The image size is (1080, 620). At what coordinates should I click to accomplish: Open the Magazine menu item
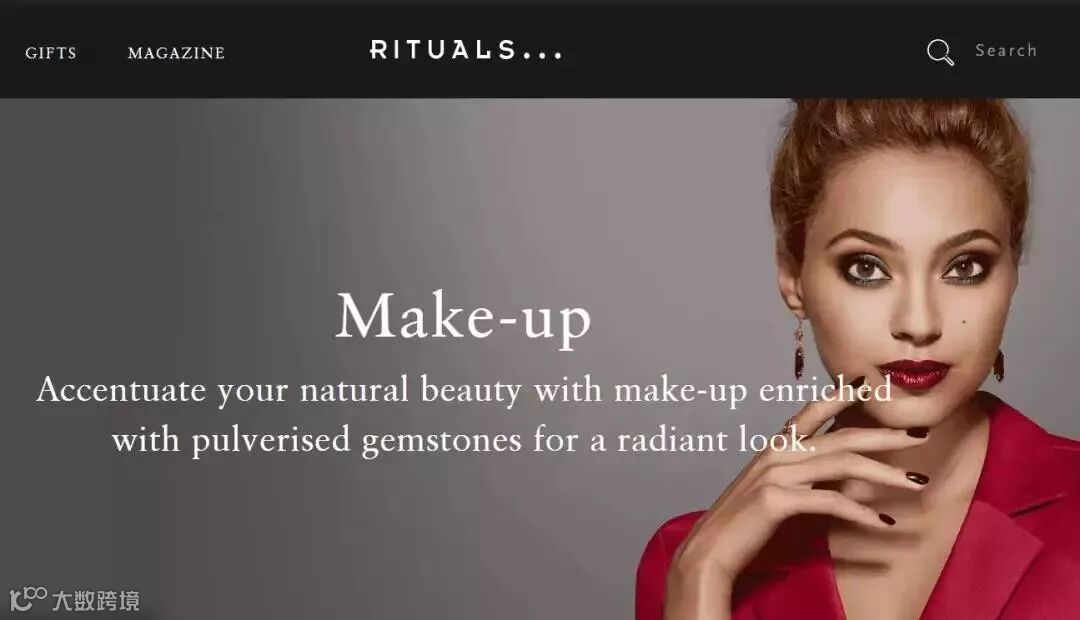[x=176, y=53]
